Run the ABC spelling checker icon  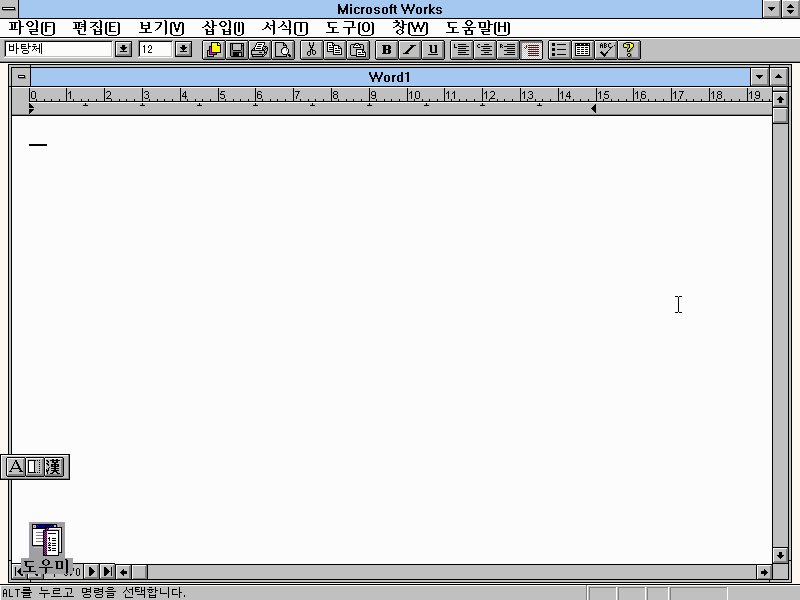point(606,49)
